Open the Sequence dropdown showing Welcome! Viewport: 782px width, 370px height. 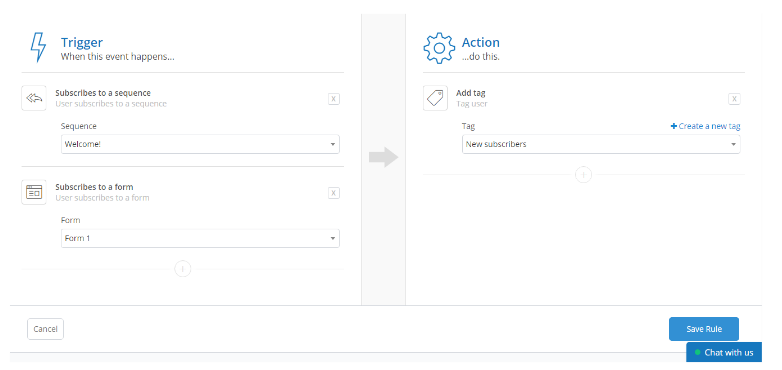coord(200,144)
